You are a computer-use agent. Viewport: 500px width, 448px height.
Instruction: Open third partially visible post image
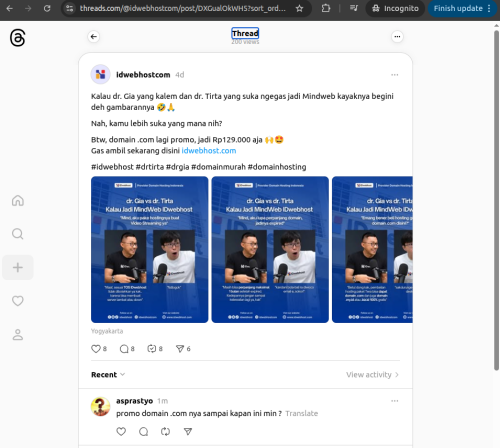click(372, 249)
